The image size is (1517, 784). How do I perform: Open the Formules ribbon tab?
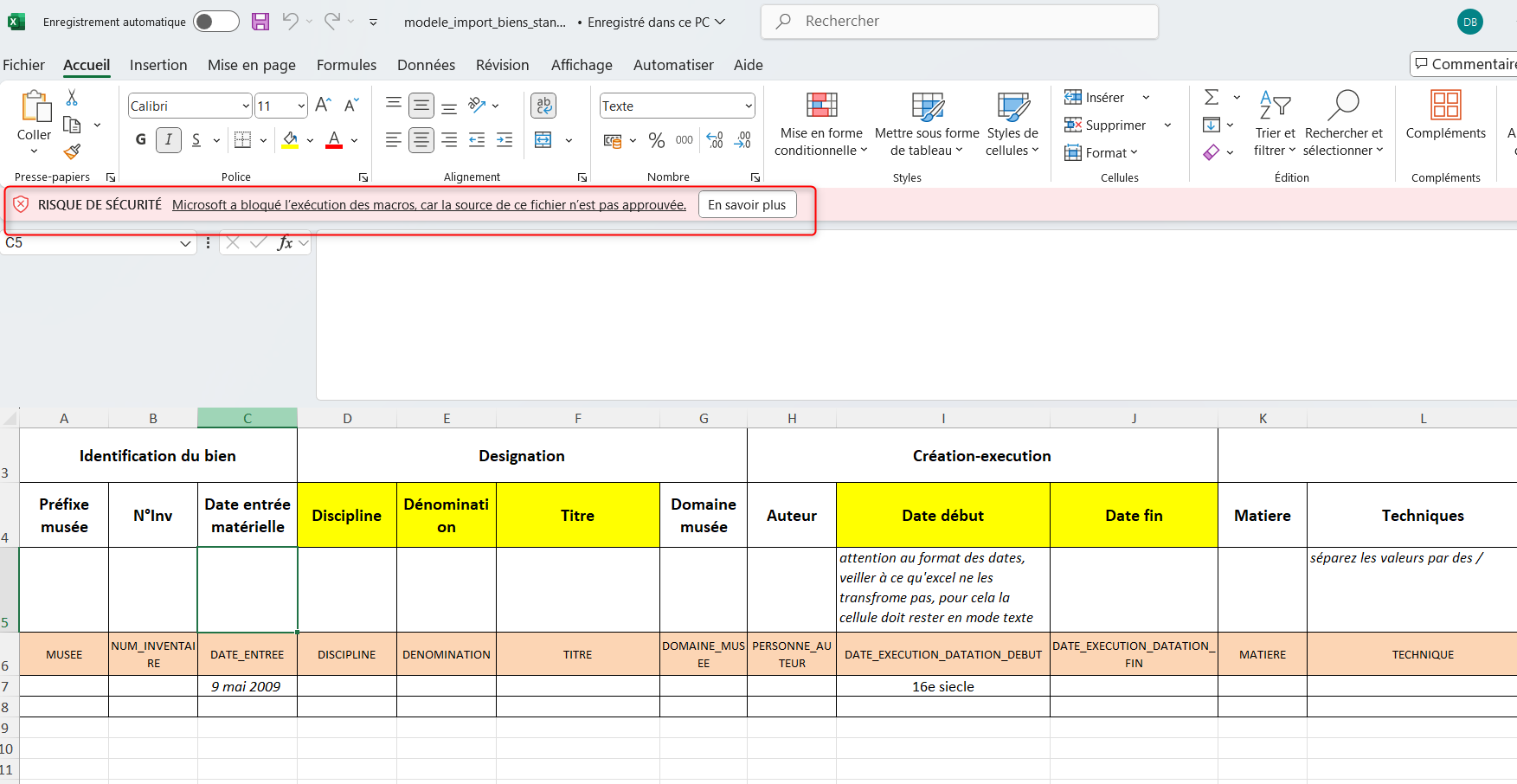[346, 65]
